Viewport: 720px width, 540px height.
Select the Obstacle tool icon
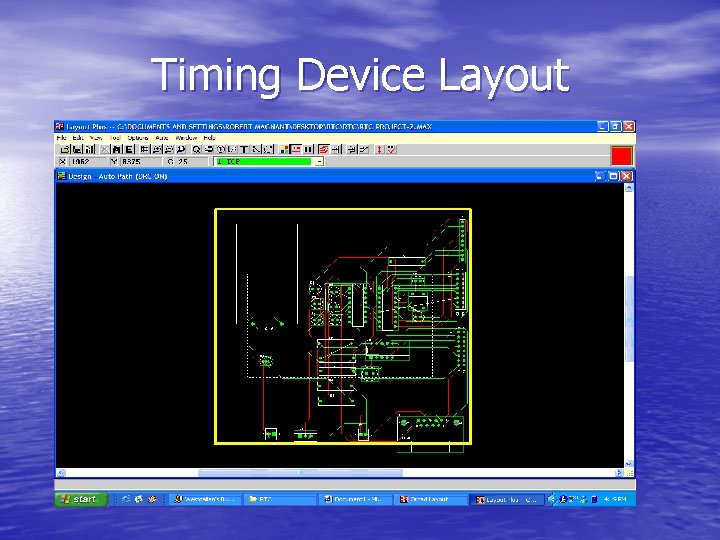pos(233,149)
